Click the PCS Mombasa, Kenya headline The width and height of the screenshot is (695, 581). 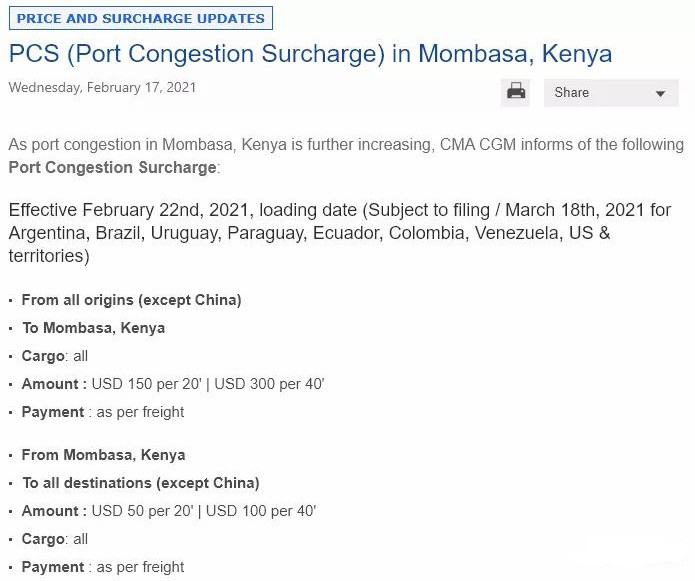[310, 54]
